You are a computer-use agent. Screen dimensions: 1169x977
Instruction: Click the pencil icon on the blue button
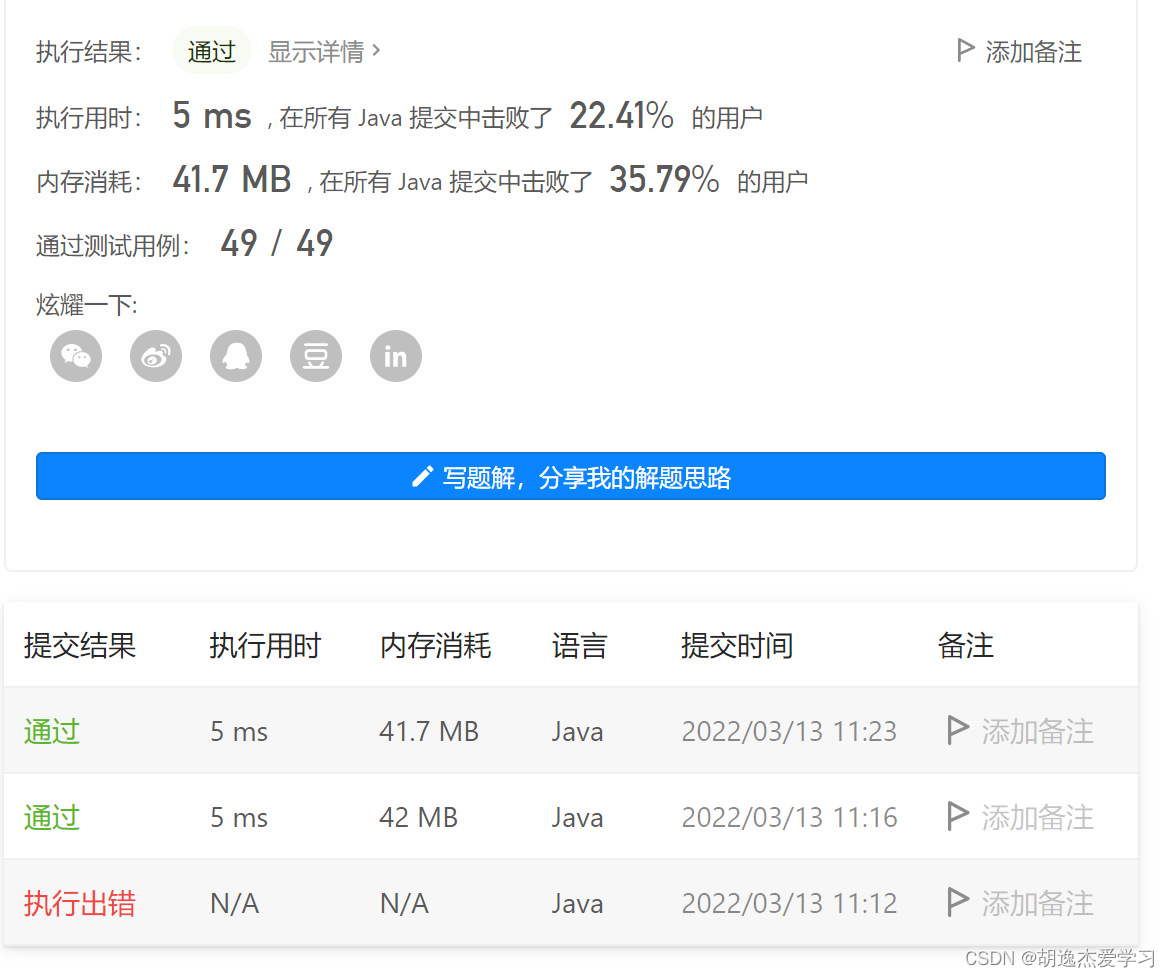(x=423, y=476)
